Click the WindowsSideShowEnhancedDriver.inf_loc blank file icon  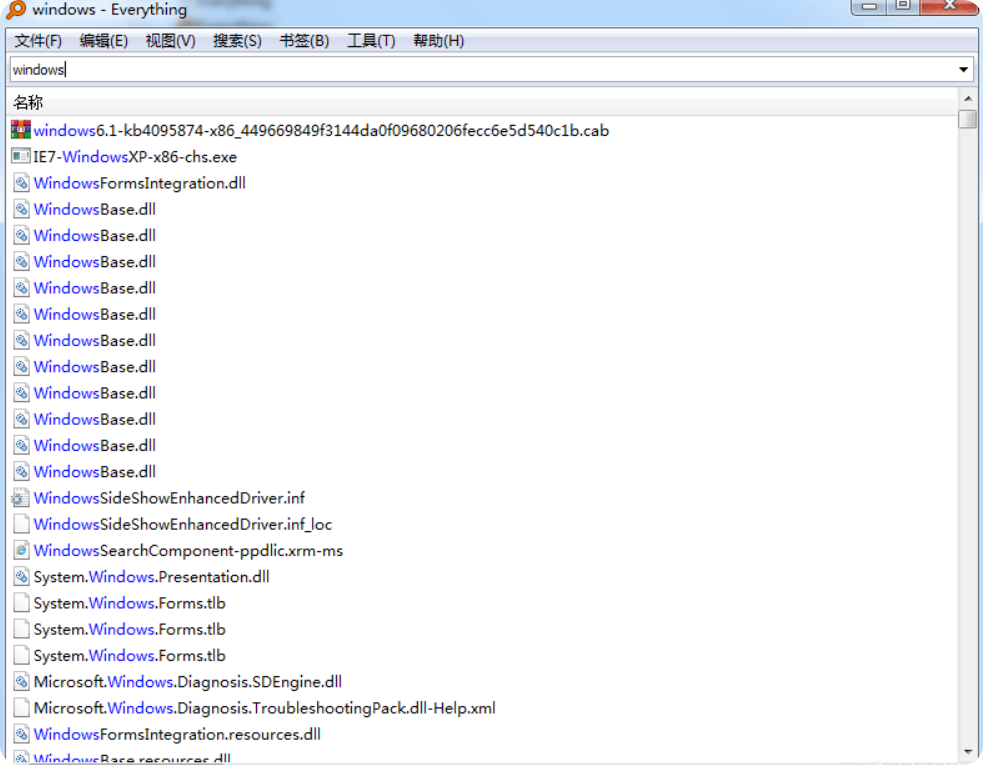click(x=21, y=524)
